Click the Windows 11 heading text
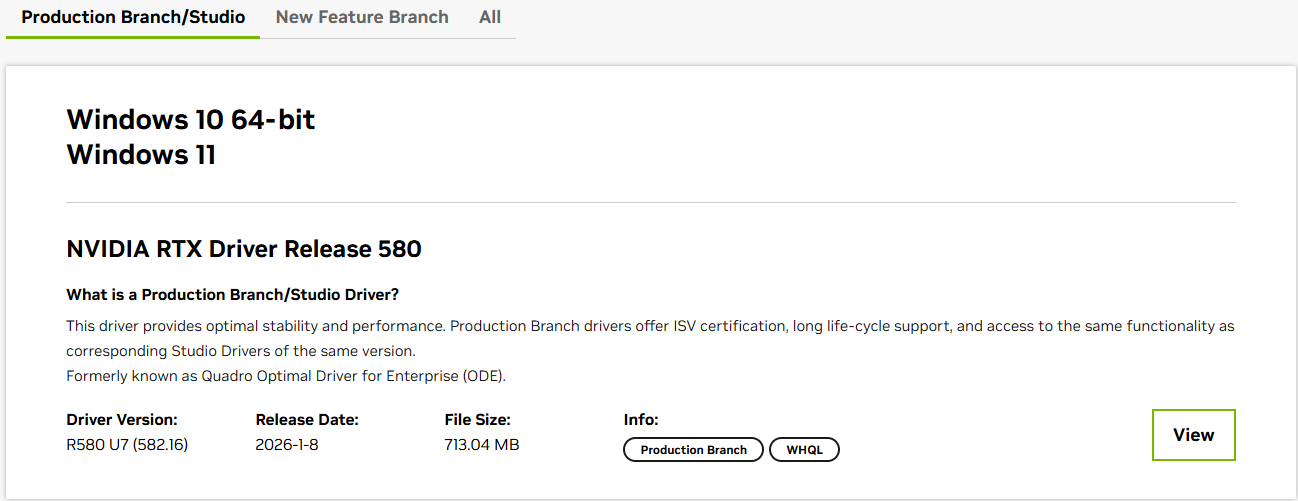The height and width of the screenshot is (501, 1298). (141, 155)
